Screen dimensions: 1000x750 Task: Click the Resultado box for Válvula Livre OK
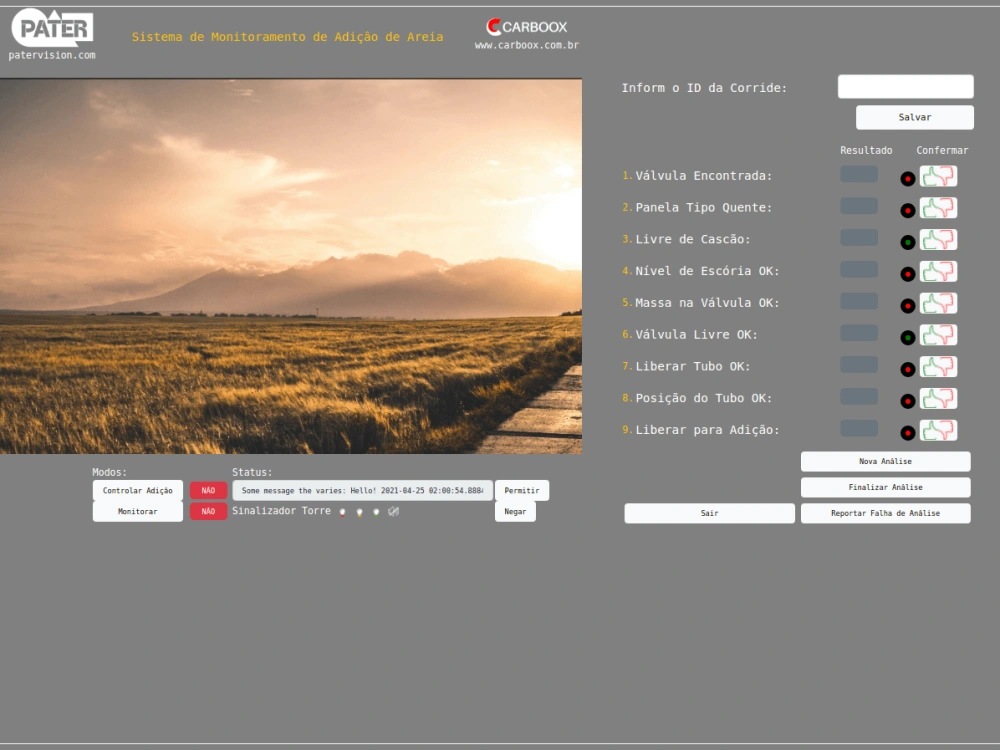[859, 333]
